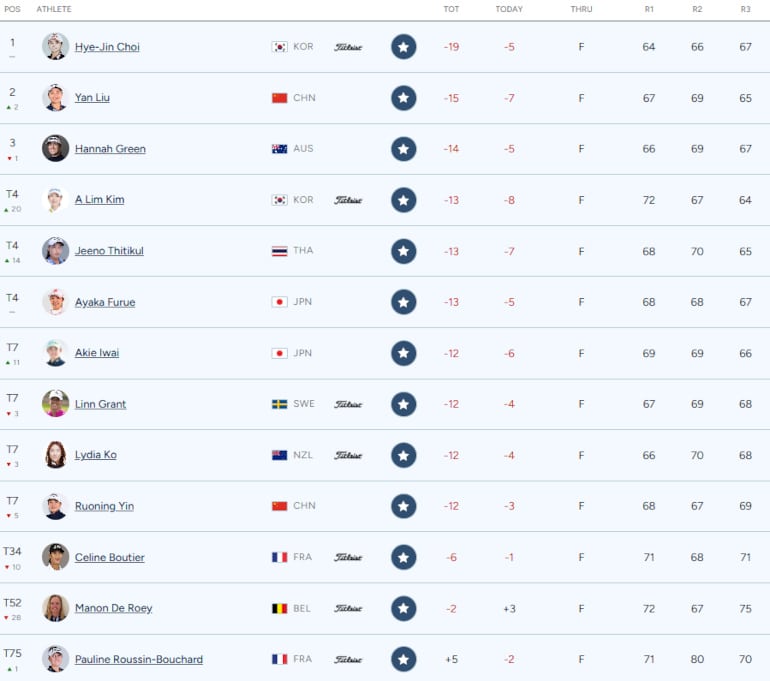This screenshot has width=770, height=681.
Task: Click the Sweden flag next to Linn Grant
Action: coord(280,404)
